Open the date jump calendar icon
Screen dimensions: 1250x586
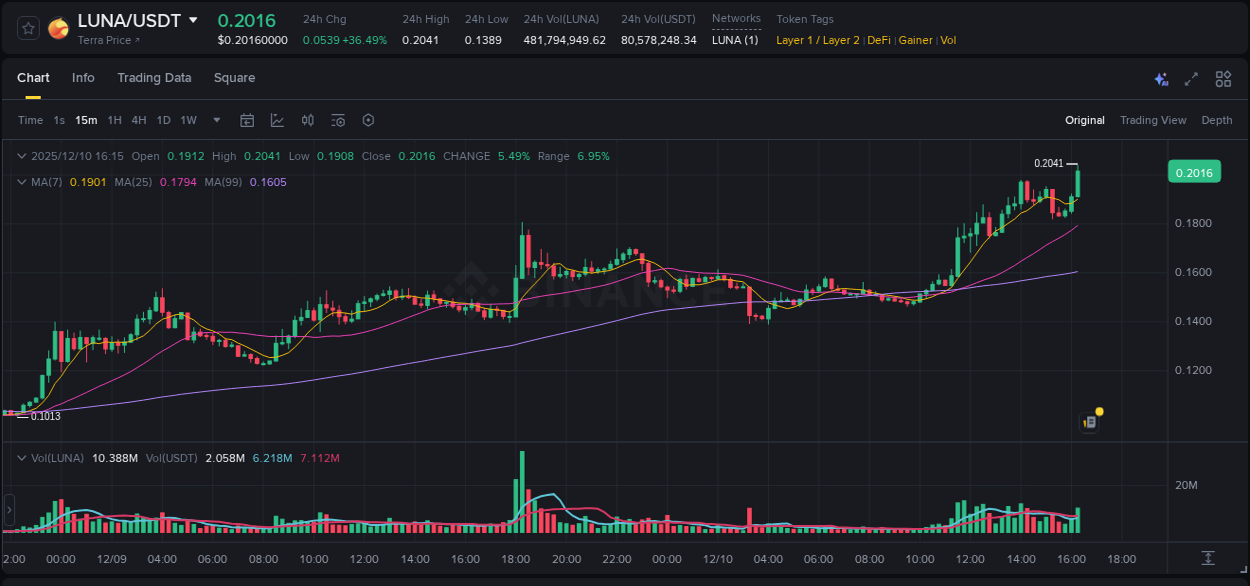point(247,120)
